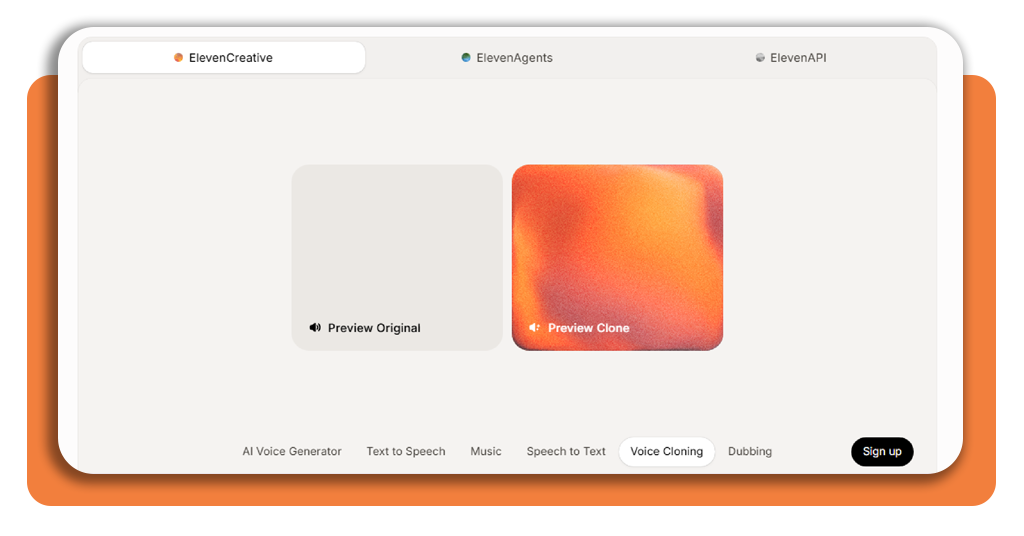The image size is (1024, 536).
Task: Click the gray dot icon beside ElevenAPI
Action: click(760, 57)
